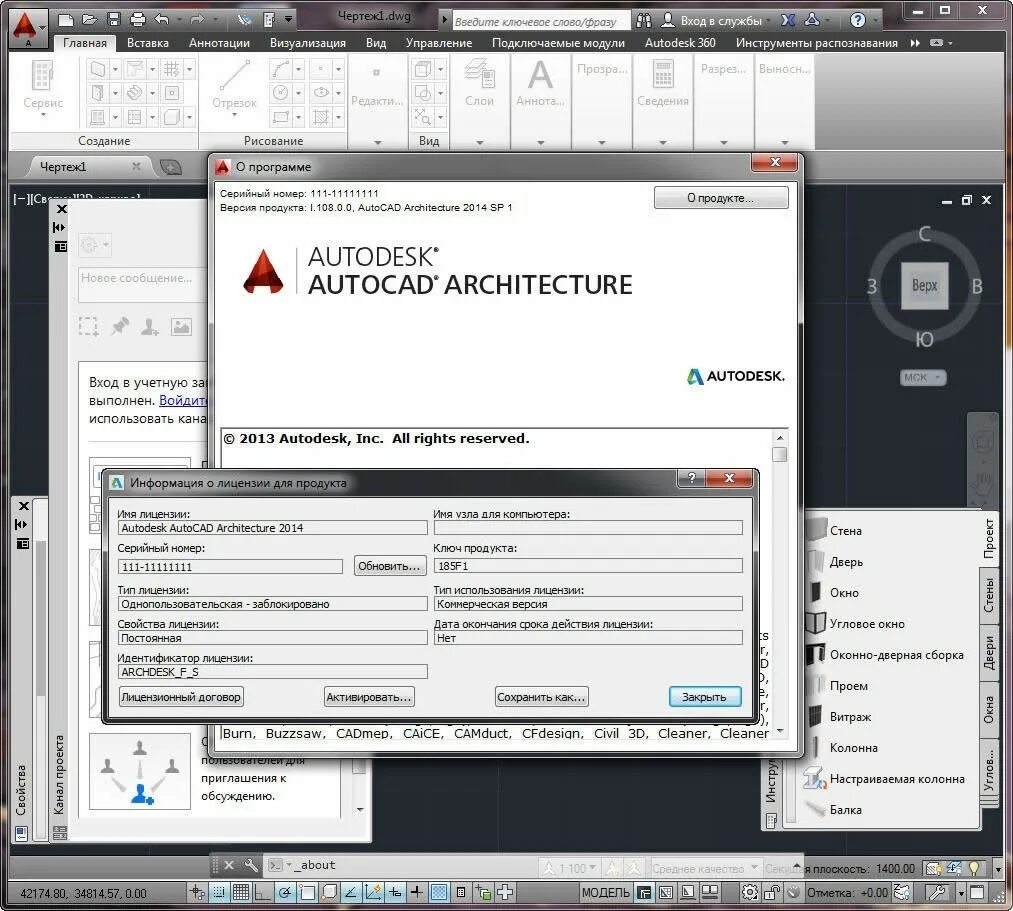
Task: Switch to the Визуализация ribbon tab
Action: (x=308, y=43)
